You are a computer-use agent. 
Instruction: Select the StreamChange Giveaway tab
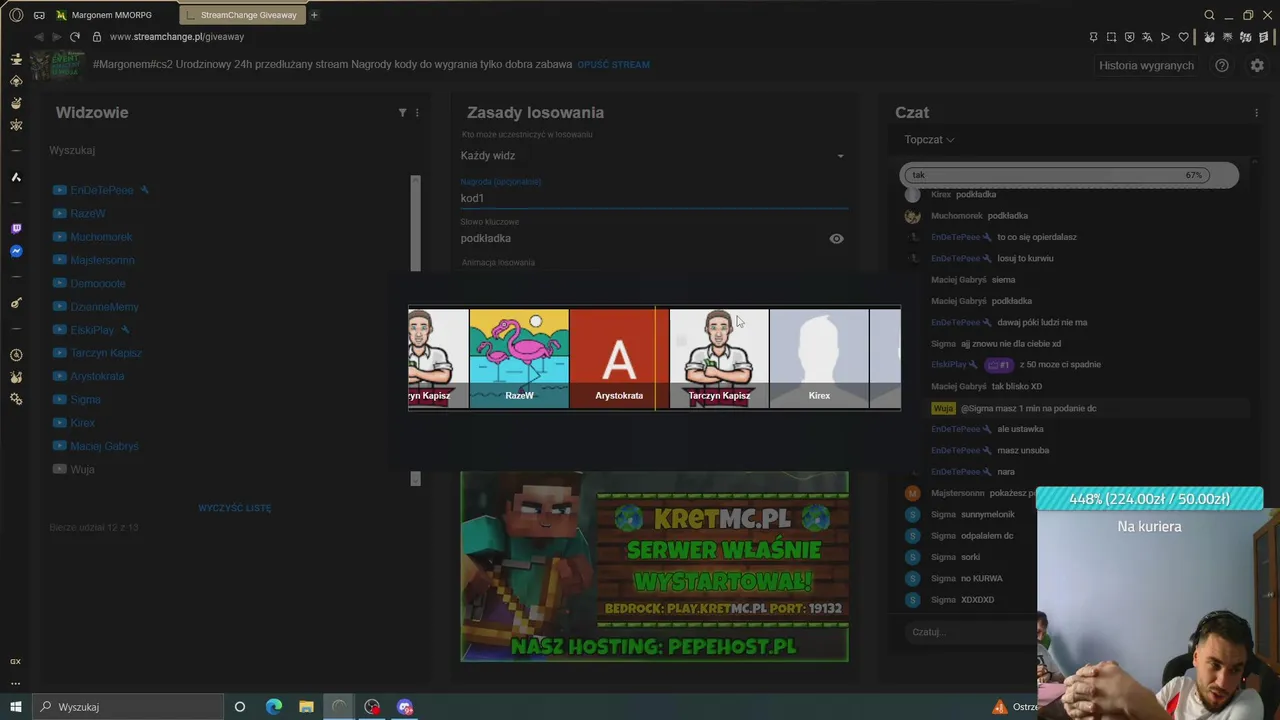tap(242, 15)
